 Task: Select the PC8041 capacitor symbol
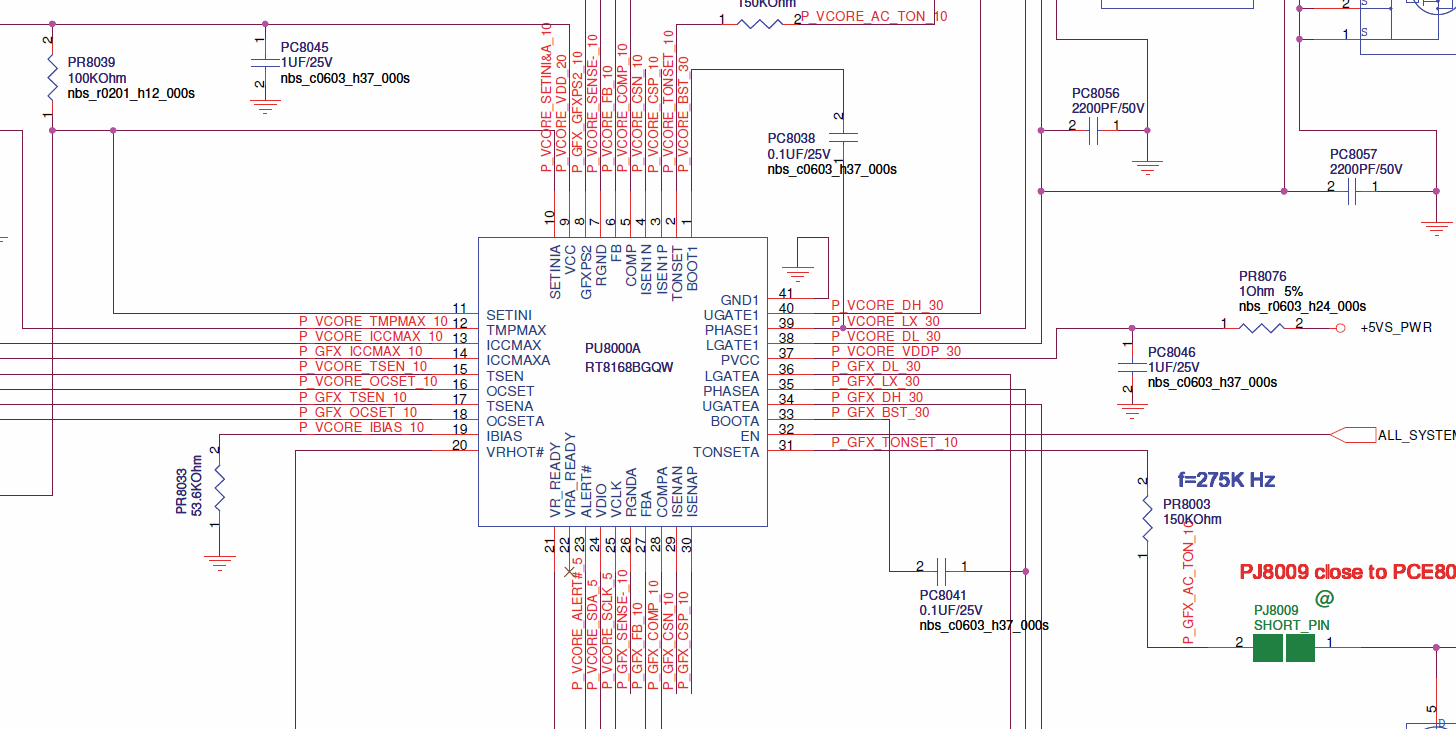pyautogui.click(x=942, y=571)
